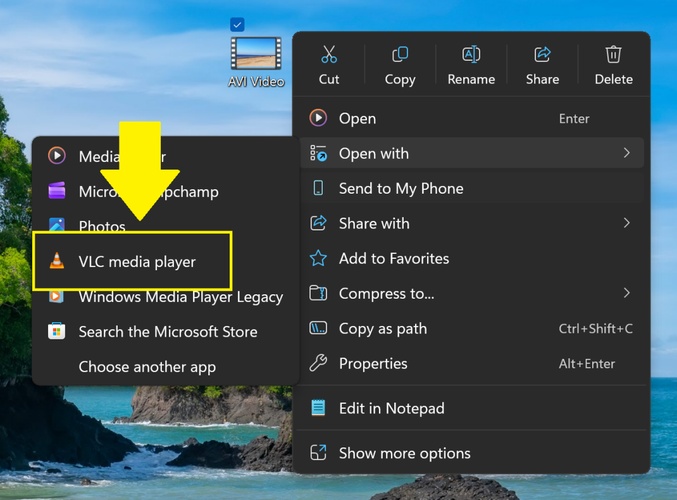Click the Open with label text
The width and height of the screenshot is (677, 500).
tap(373, 153)
